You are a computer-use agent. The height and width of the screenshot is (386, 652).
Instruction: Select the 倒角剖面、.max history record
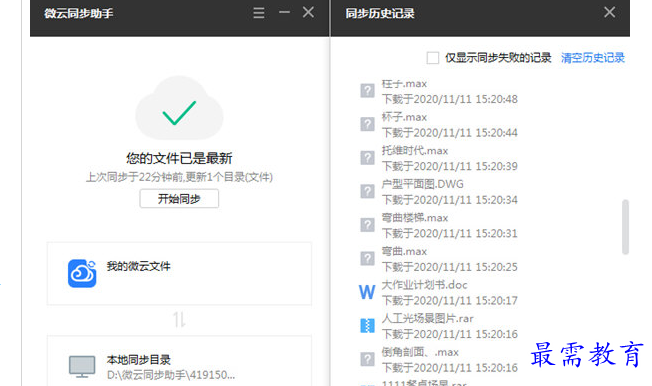tap(439, 360)
